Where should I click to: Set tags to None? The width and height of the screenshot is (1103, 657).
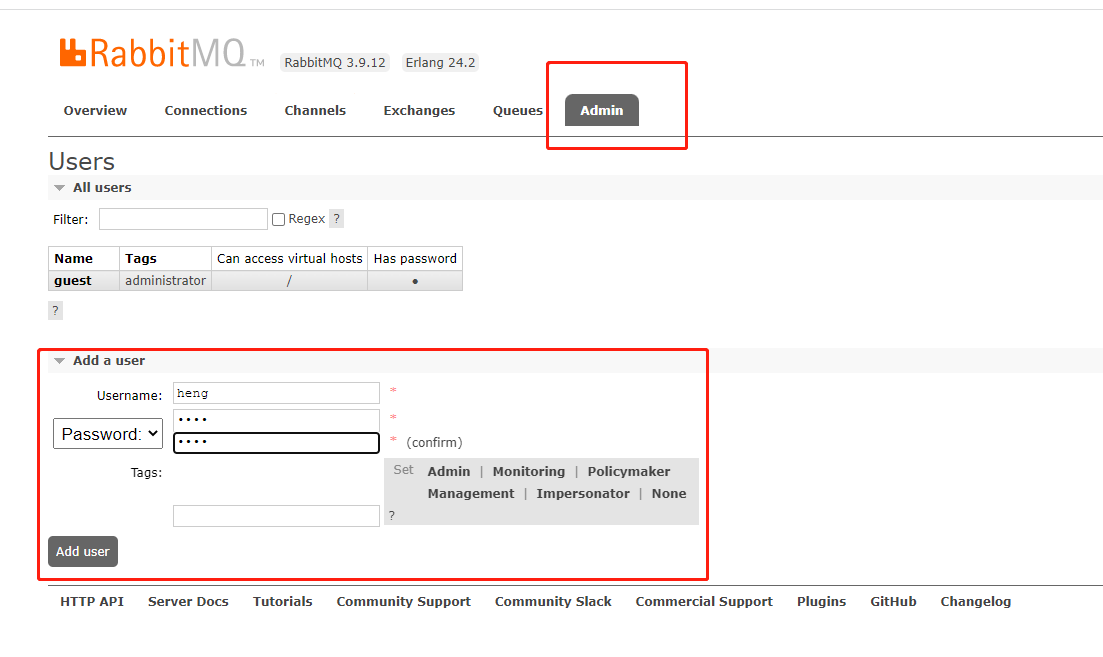coord(669,494)
